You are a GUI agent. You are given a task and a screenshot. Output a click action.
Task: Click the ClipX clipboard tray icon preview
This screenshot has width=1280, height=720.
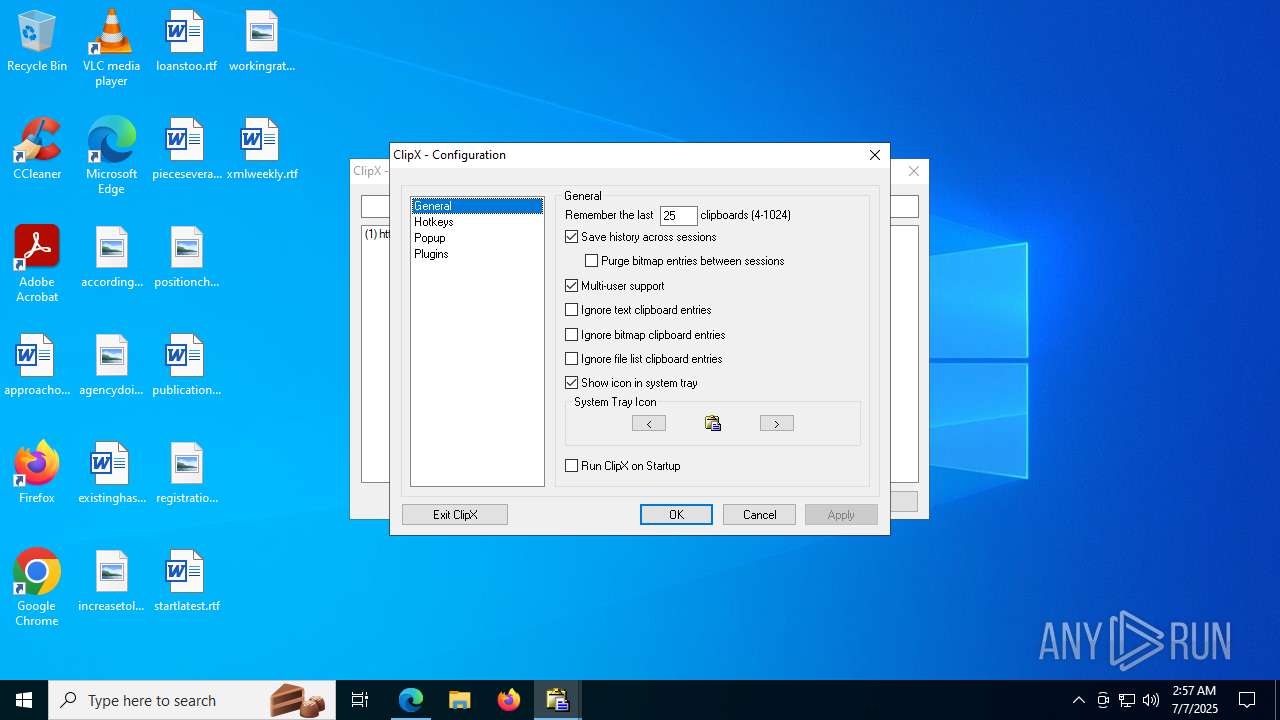pyautogui.click(x=713, y=424)
